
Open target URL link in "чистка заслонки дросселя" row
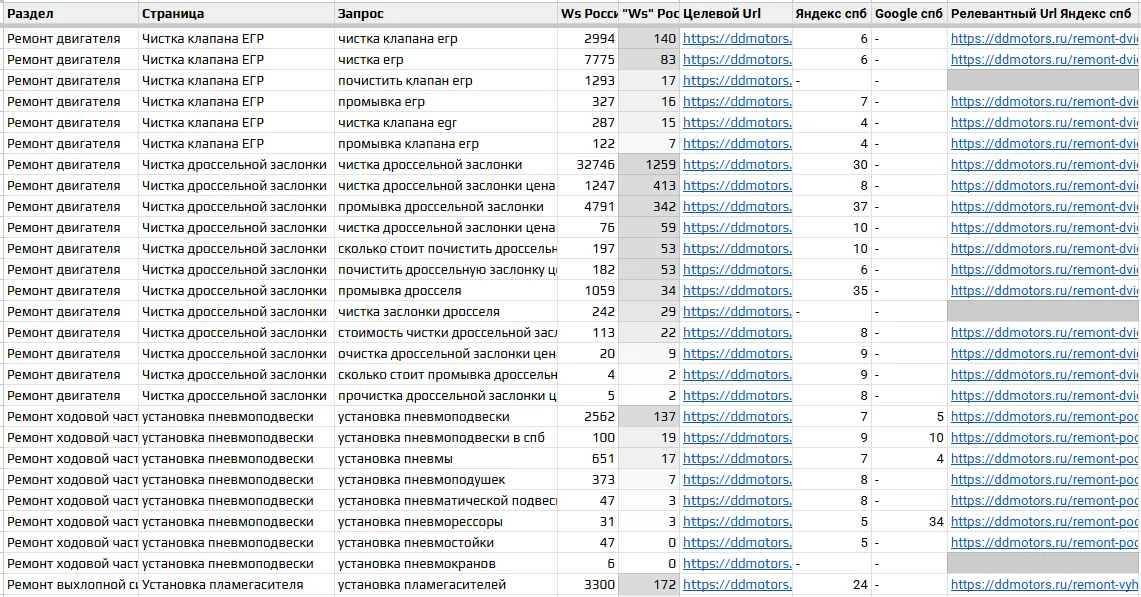[x=737, y=312]
